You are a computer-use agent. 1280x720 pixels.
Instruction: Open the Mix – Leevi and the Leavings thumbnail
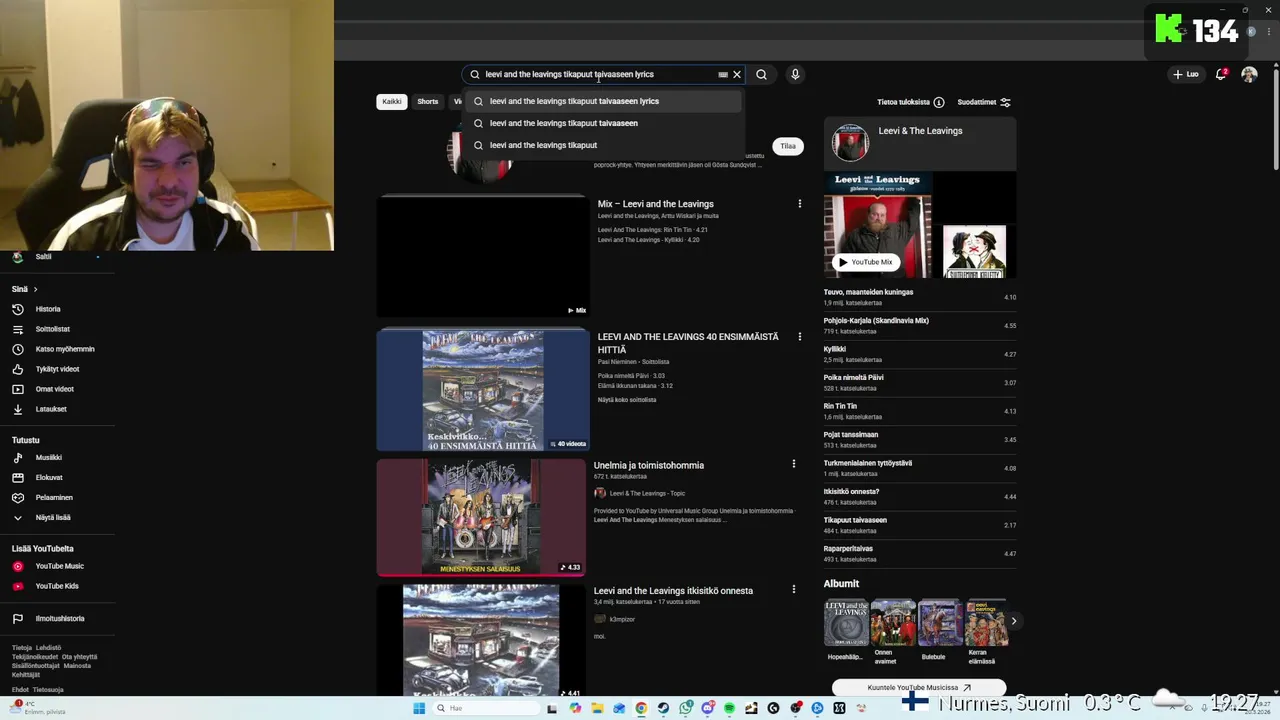[482, 257]
